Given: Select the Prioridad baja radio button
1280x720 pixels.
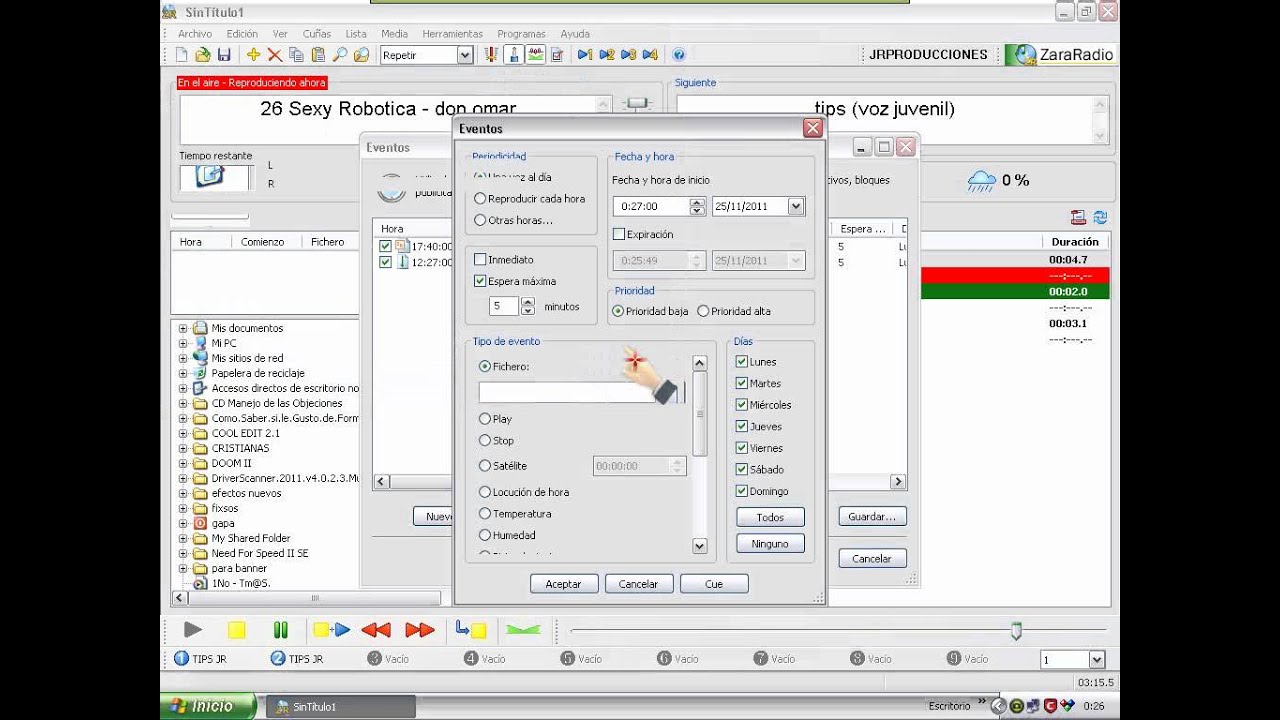Looking at the screenshot, I should pos(618,311).
